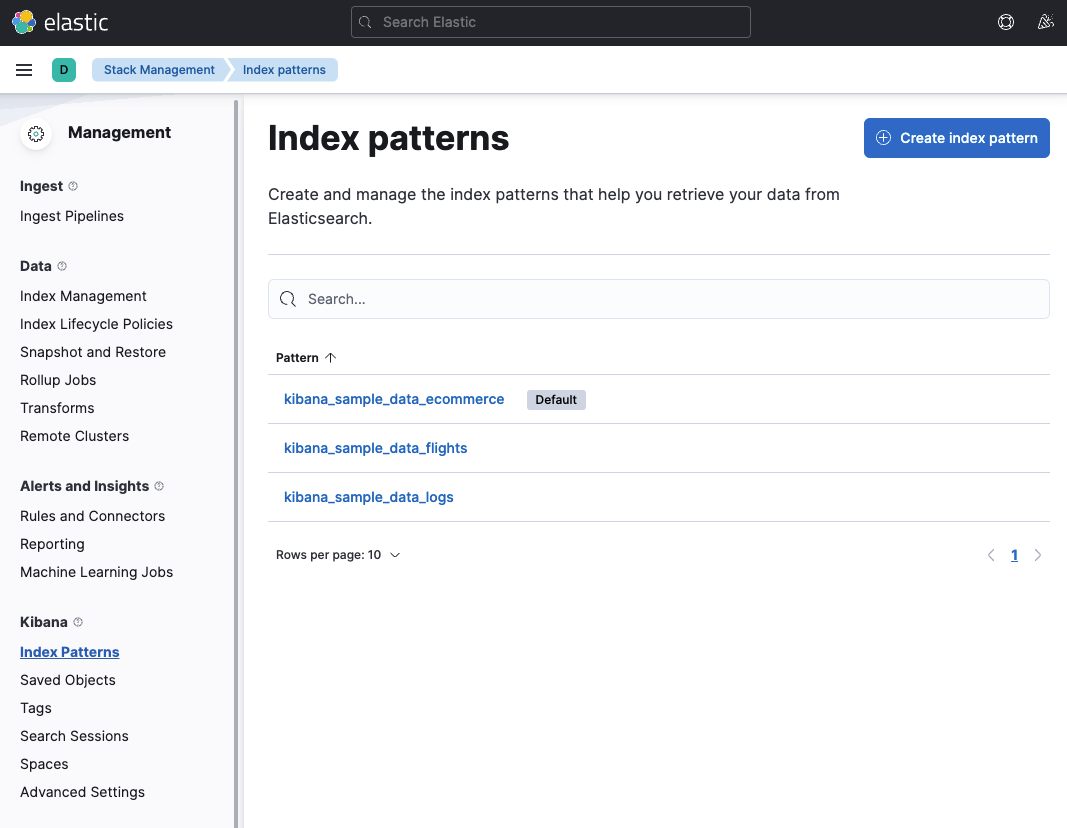
Task: Open Remote Clusters
Action: [74, 436]
